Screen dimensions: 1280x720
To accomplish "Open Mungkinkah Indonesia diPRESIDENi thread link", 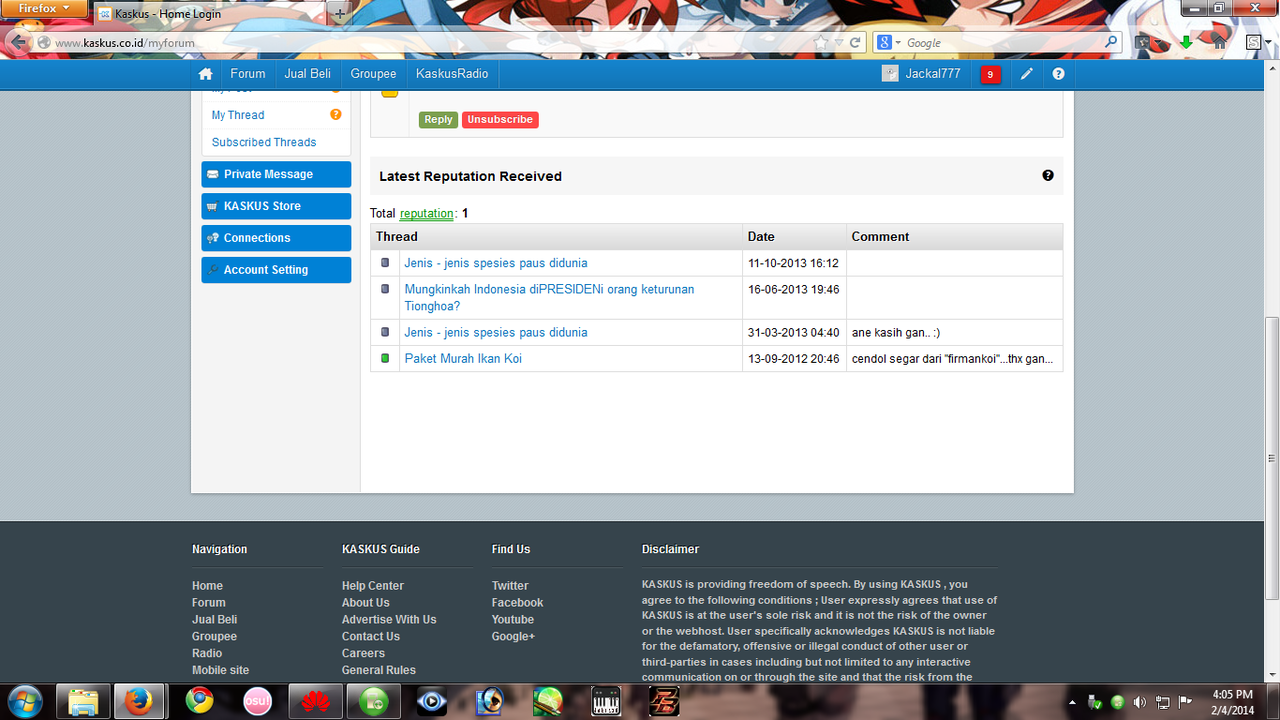I will [x=549, y=297].
